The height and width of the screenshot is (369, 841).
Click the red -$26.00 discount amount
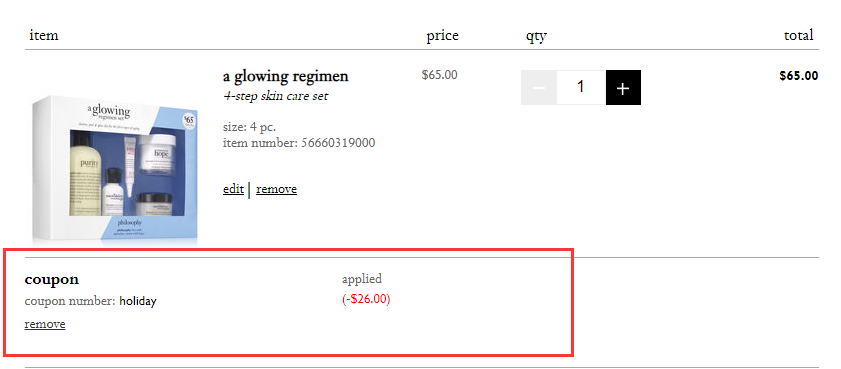point(366,299)
